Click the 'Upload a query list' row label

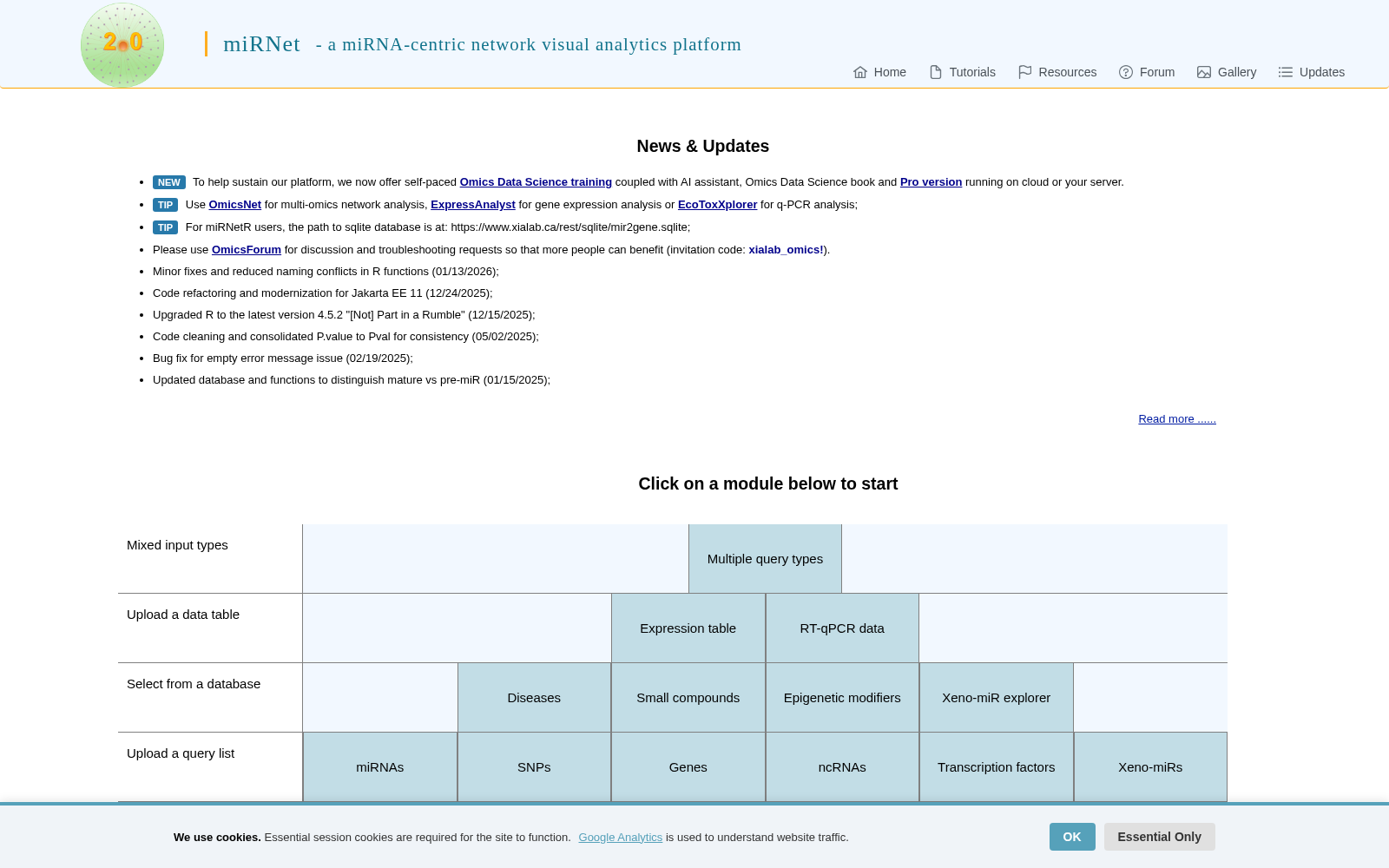[181, 753]
